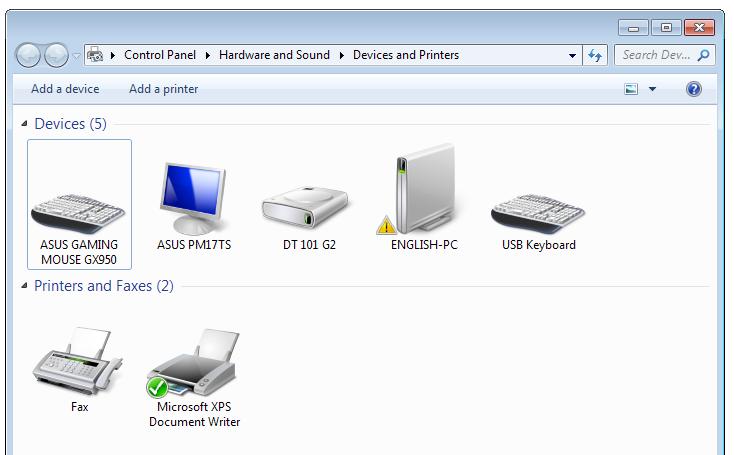Maximize the Devices and Printers window
Image resolution: width=734 pixels, height=455 pixels.
tap(666, 28)
